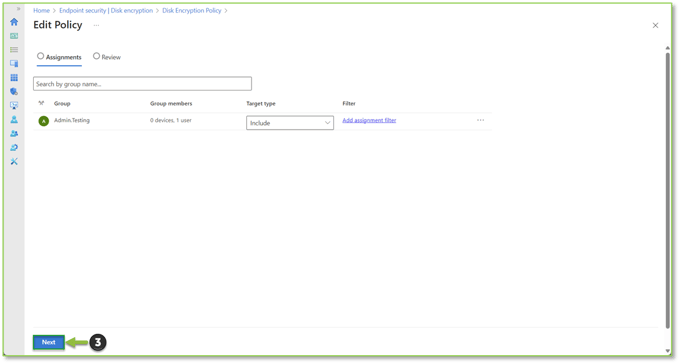Viewport: 680px width, 364px height.
Task: Click the Add assignment filter link
Action: (x=369, y=120)
